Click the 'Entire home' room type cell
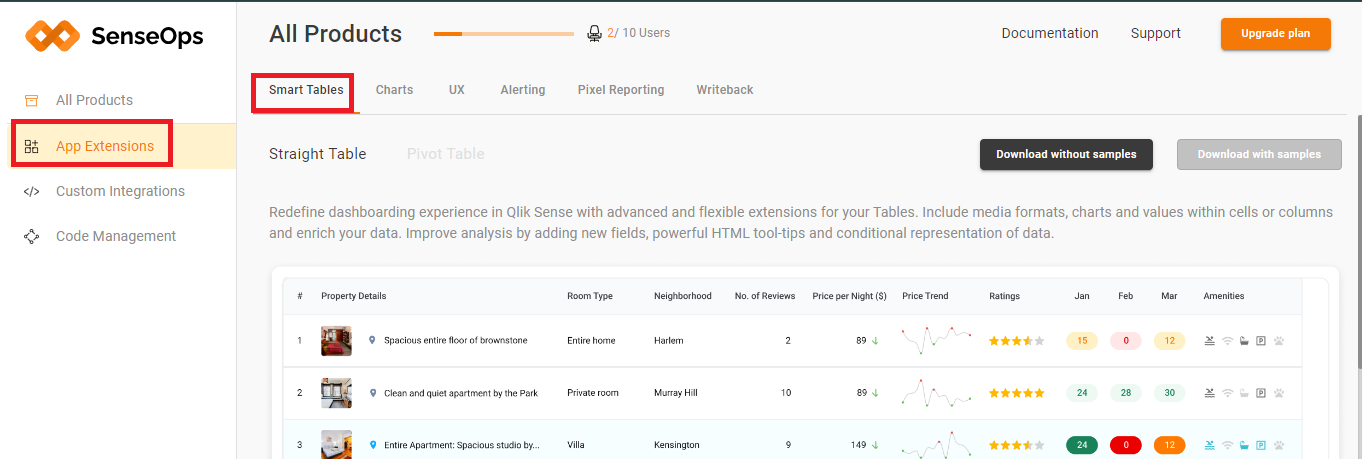 click(x=591, y=341)
